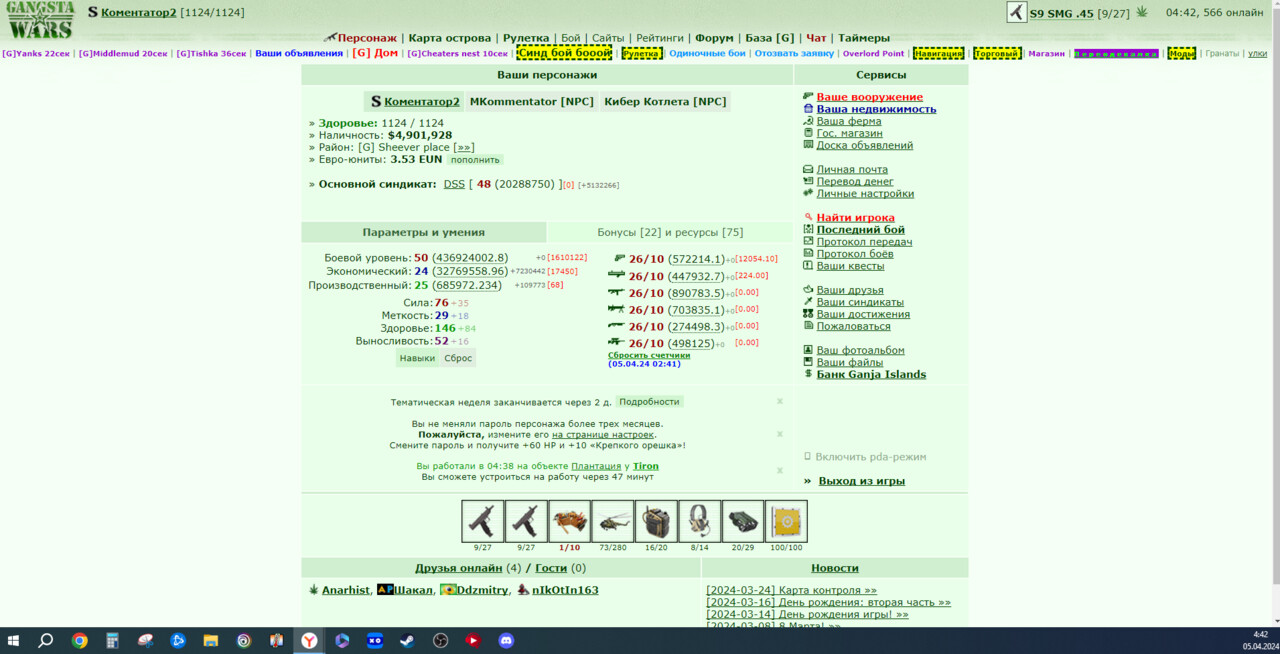The image size is (1280, 654).
Task: Click the Yandex Browser taskbar icon
Action: 309,640
